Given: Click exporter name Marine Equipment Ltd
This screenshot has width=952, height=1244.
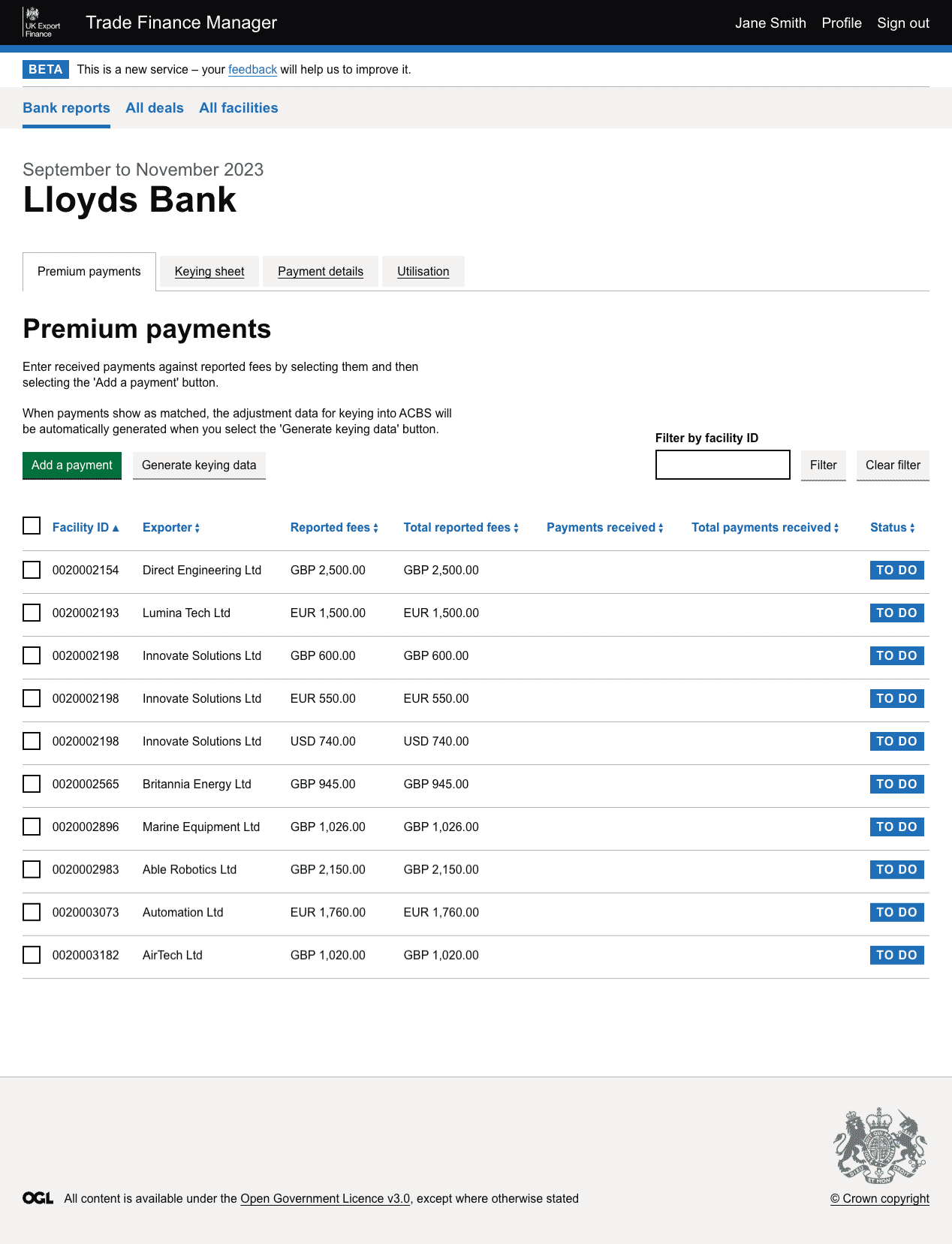Looking at the screenshot, I should click(201, 827).
